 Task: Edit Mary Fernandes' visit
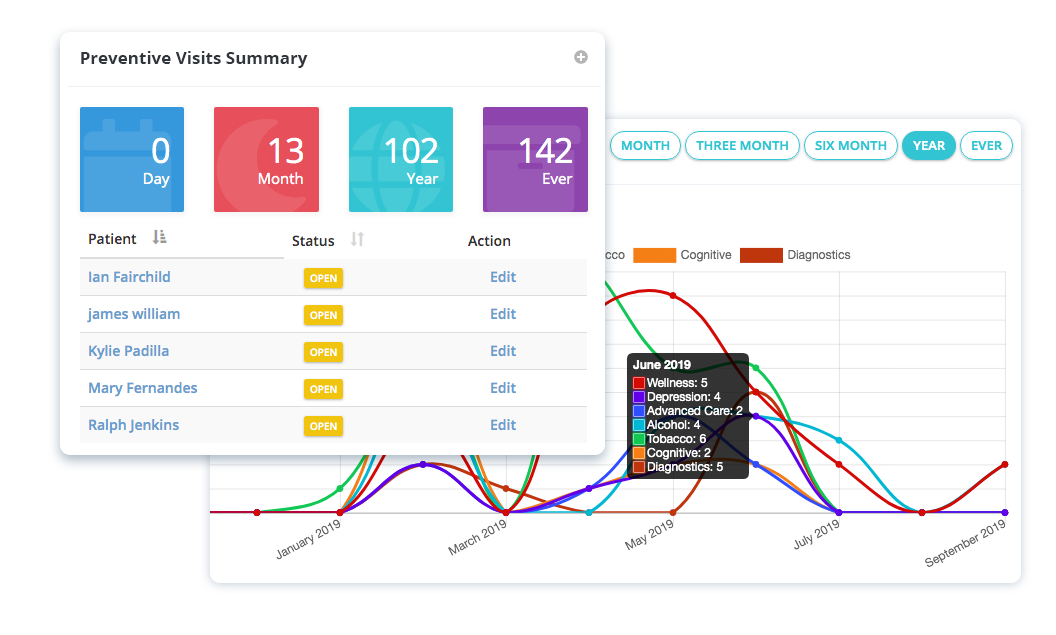(x=503, y=388)
